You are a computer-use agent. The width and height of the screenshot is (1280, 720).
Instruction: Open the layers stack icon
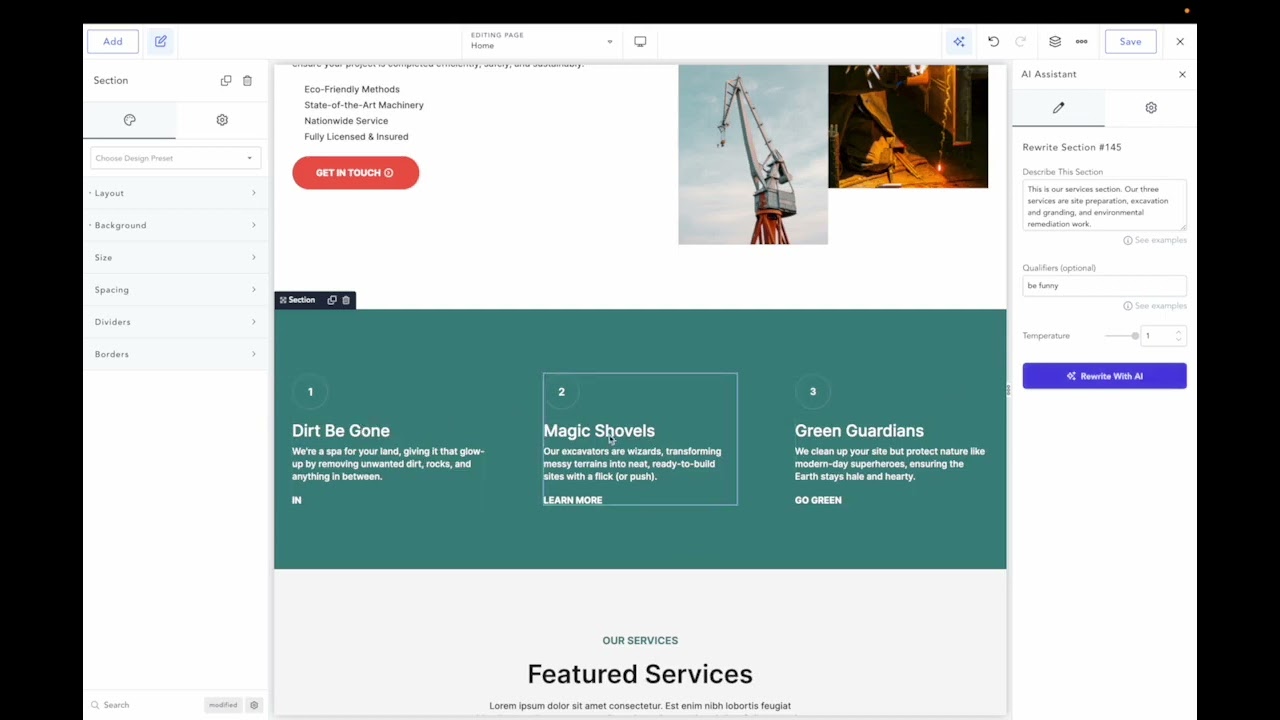pyautogui.click(x=1055, y=42)
